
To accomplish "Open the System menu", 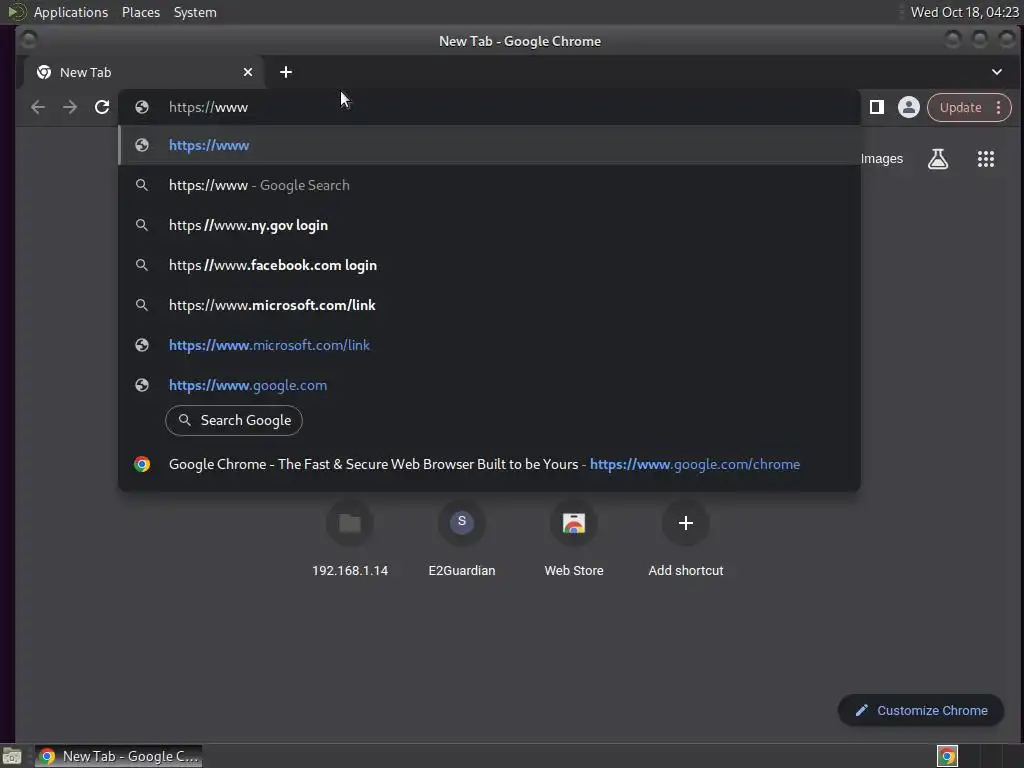I will [x=195, y=12].
